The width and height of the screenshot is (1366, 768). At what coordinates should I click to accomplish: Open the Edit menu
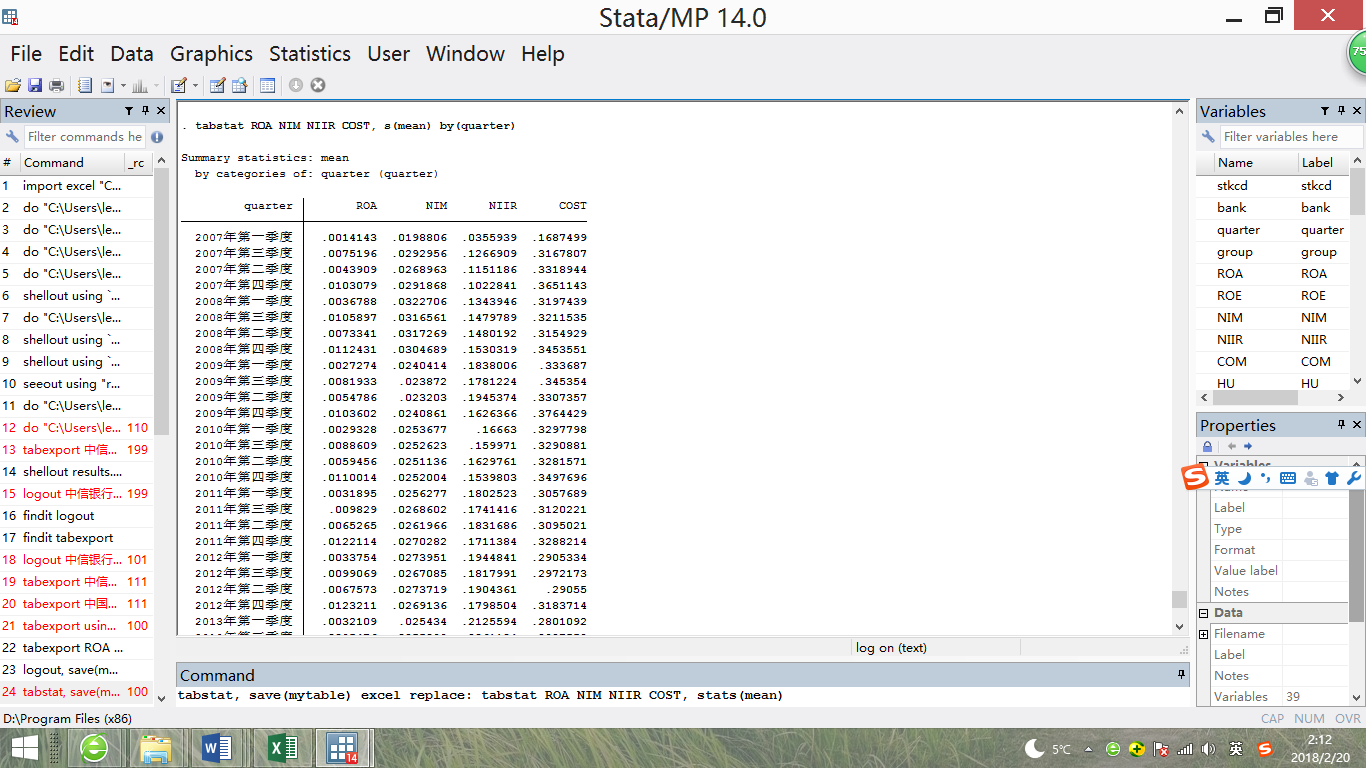[x=76, y=54]
